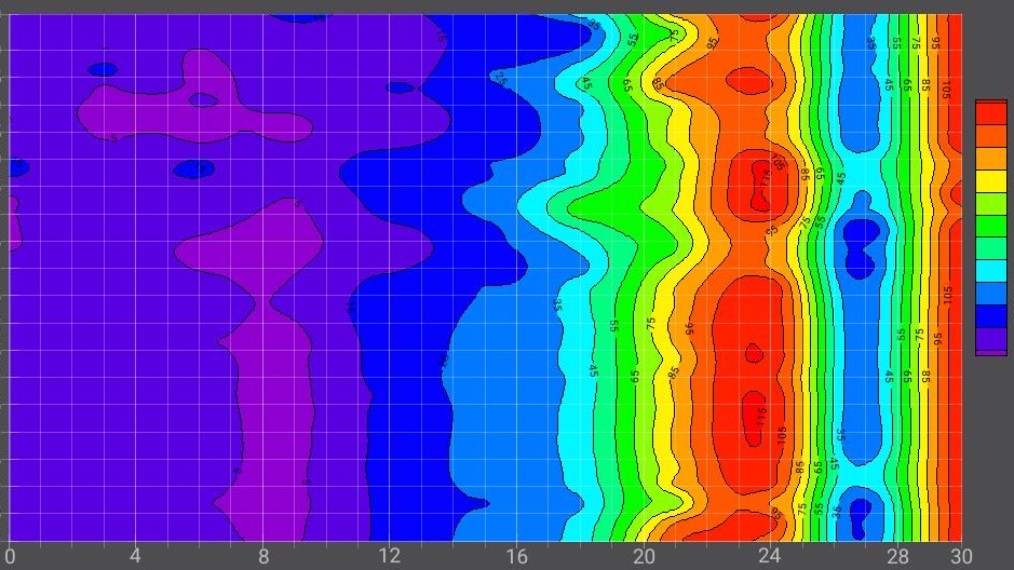
Task: Click x-axis tick label 24
Action: point(769,556)
